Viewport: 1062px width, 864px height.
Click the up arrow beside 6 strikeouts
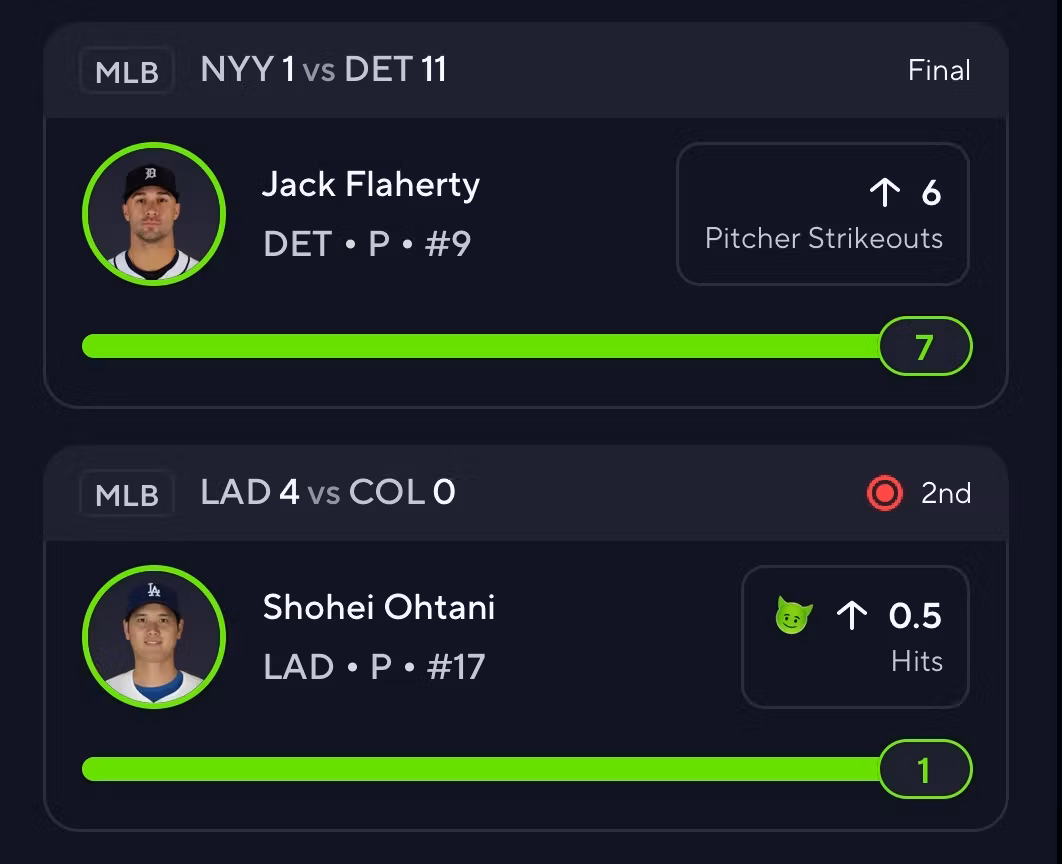point(885,192)
